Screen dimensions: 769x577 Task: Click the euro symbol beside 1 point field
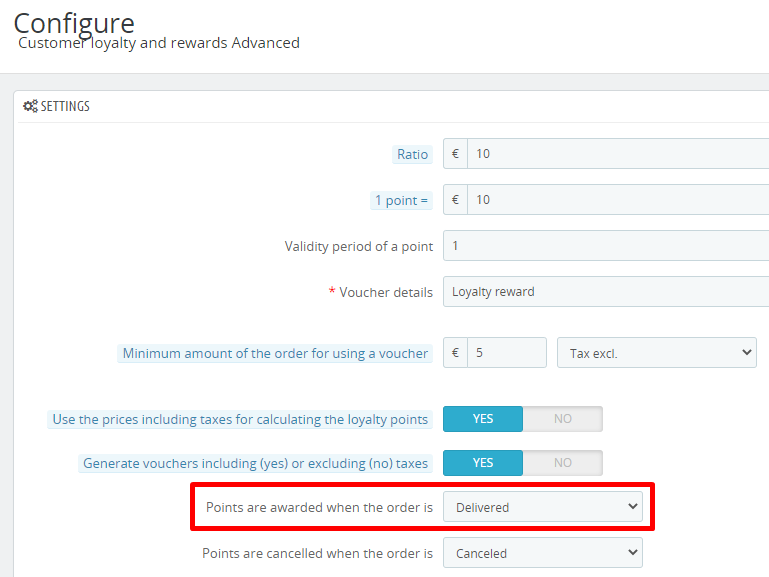coord(455,200)
